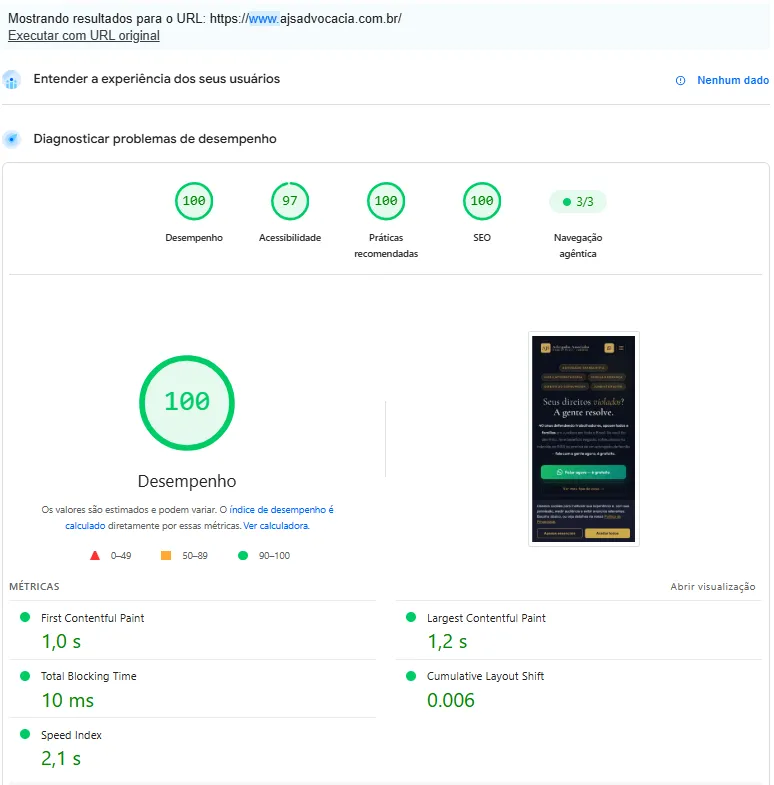Click the green circle 90–100 legend icon

click(x=243, y=555)
